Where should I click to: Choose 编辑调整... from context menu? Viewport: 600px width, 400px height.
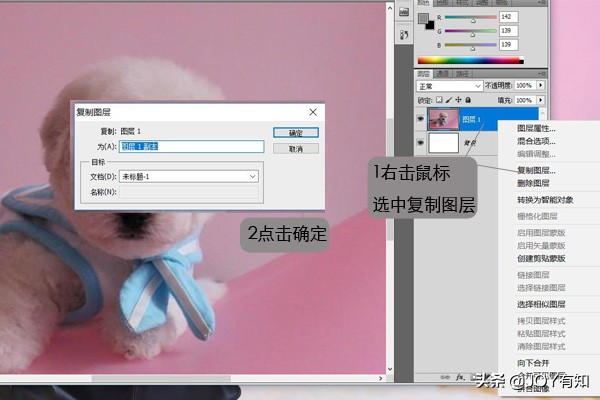[536, 154]
